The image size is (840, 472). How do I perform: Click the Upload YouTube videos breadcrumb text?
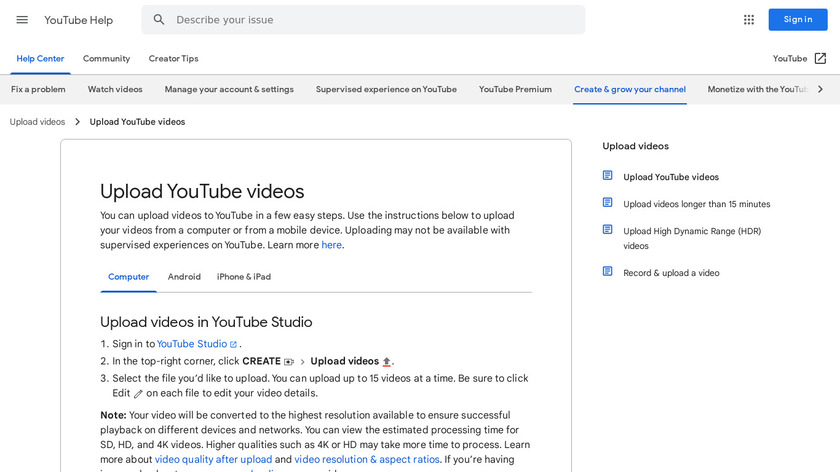(137, 122)
